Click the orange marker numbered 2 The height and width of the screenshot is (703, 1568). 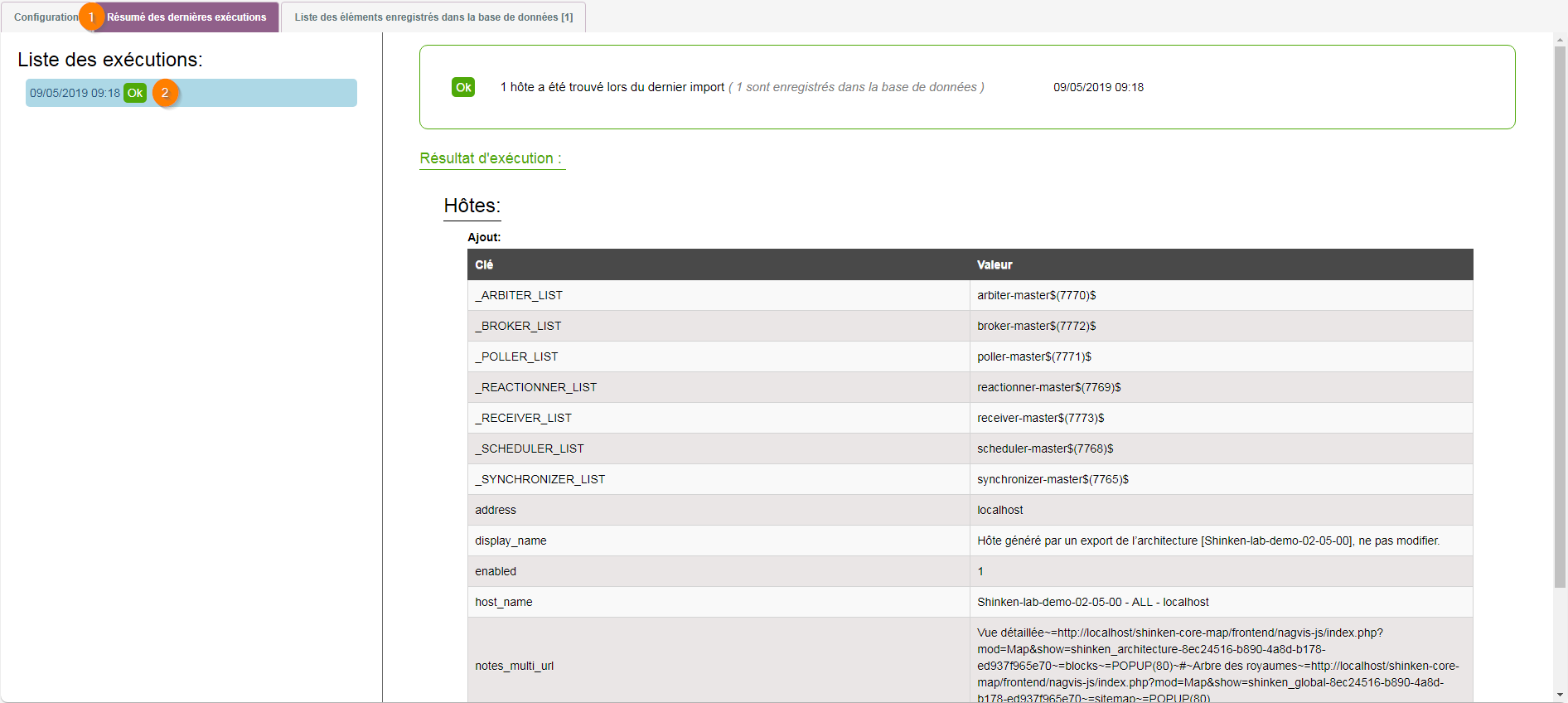point(165,93)
